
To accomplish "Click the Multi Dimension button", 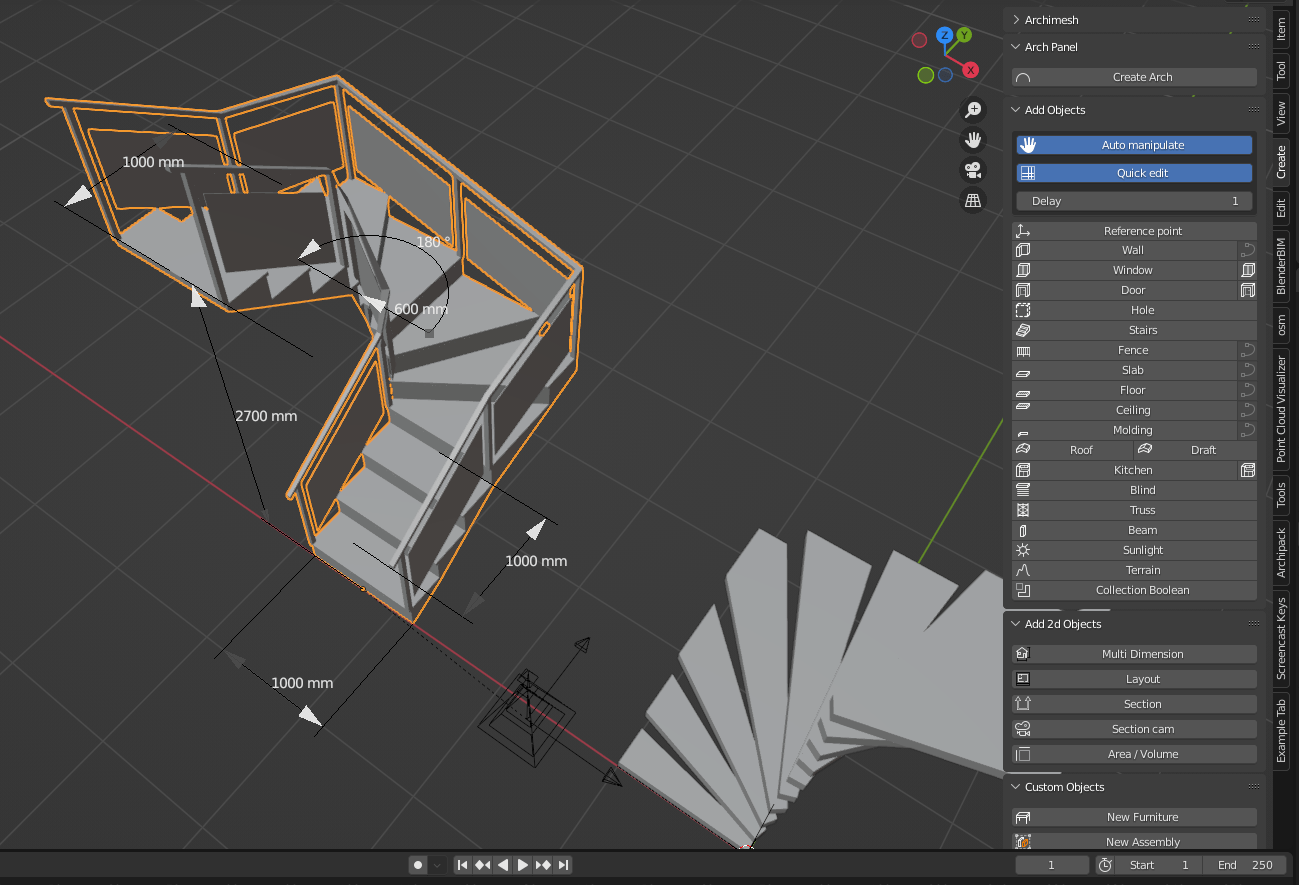I will (x=1133, y=653).
